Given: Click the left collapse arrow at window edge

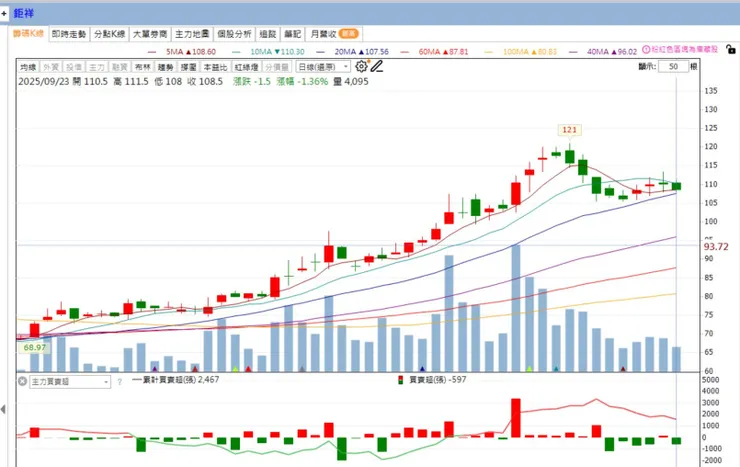Looking at the screenshot, I should click(x=3, y=409).
